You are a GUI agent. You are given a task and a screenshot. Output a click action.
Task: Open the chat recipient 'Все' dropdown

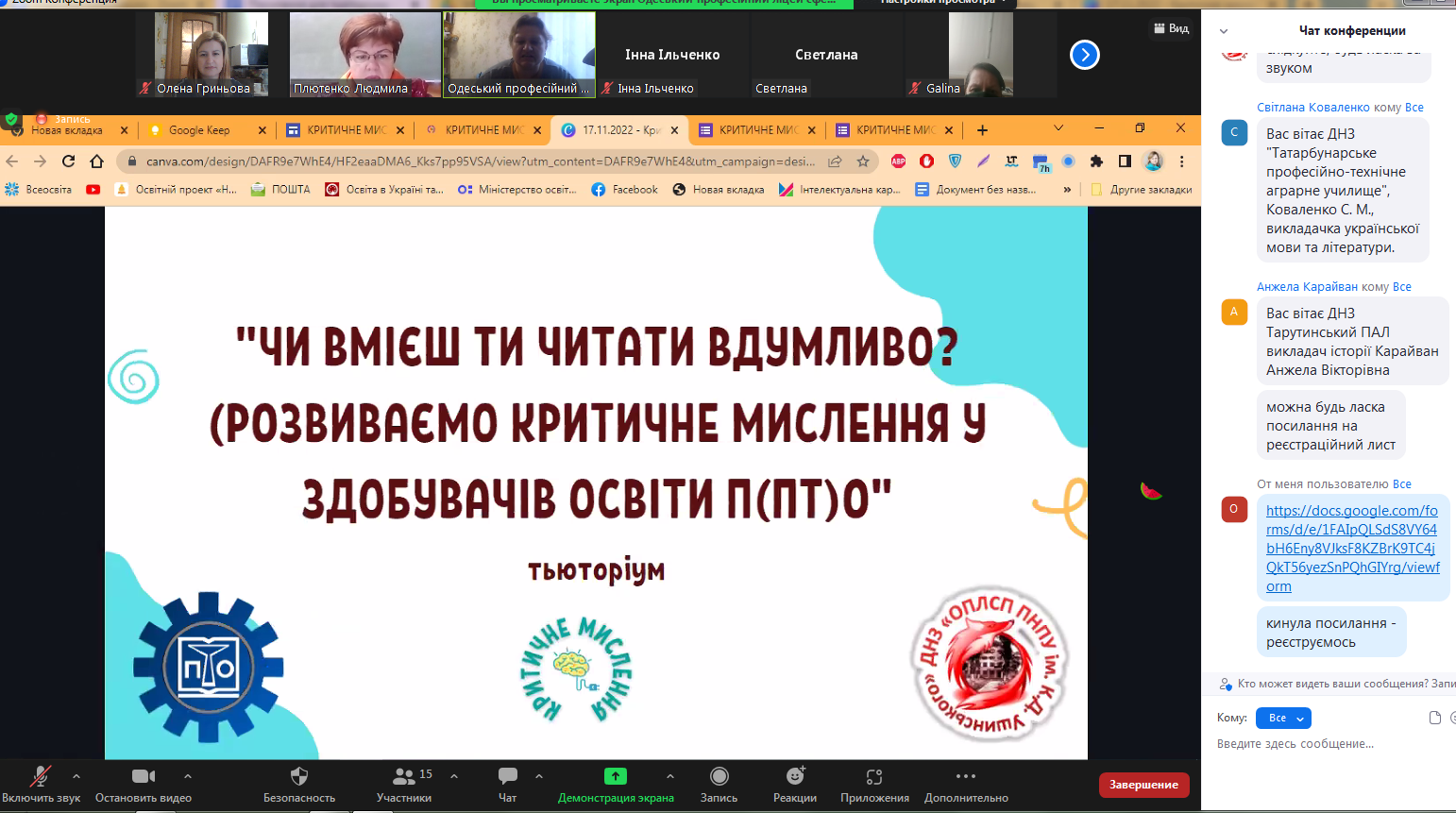(x=1283, y=718)
